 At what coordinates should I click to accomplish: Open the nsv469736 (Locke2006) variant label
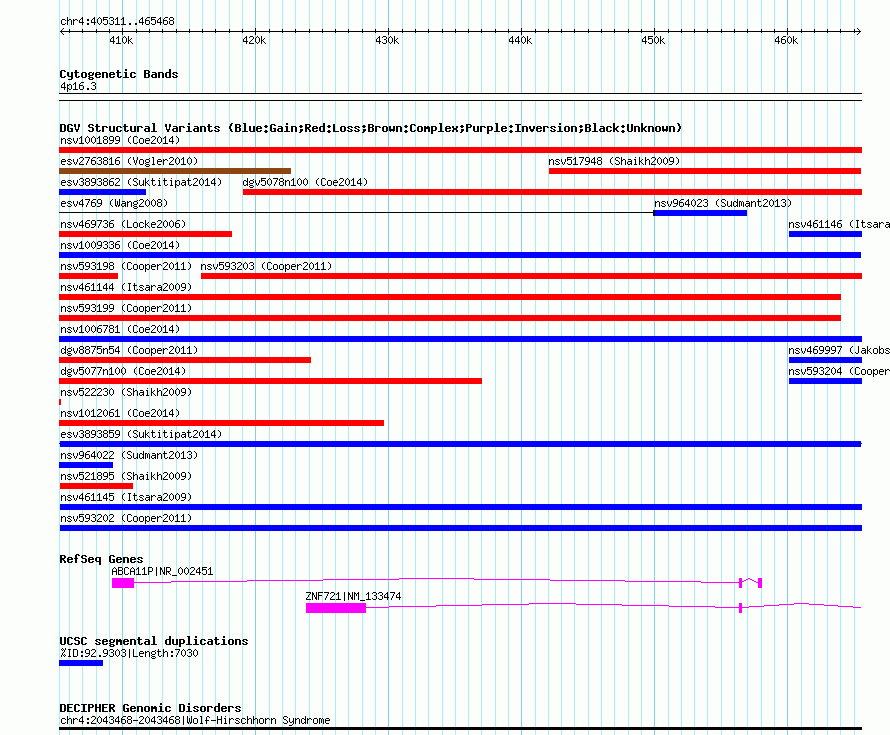pos(123,224)
